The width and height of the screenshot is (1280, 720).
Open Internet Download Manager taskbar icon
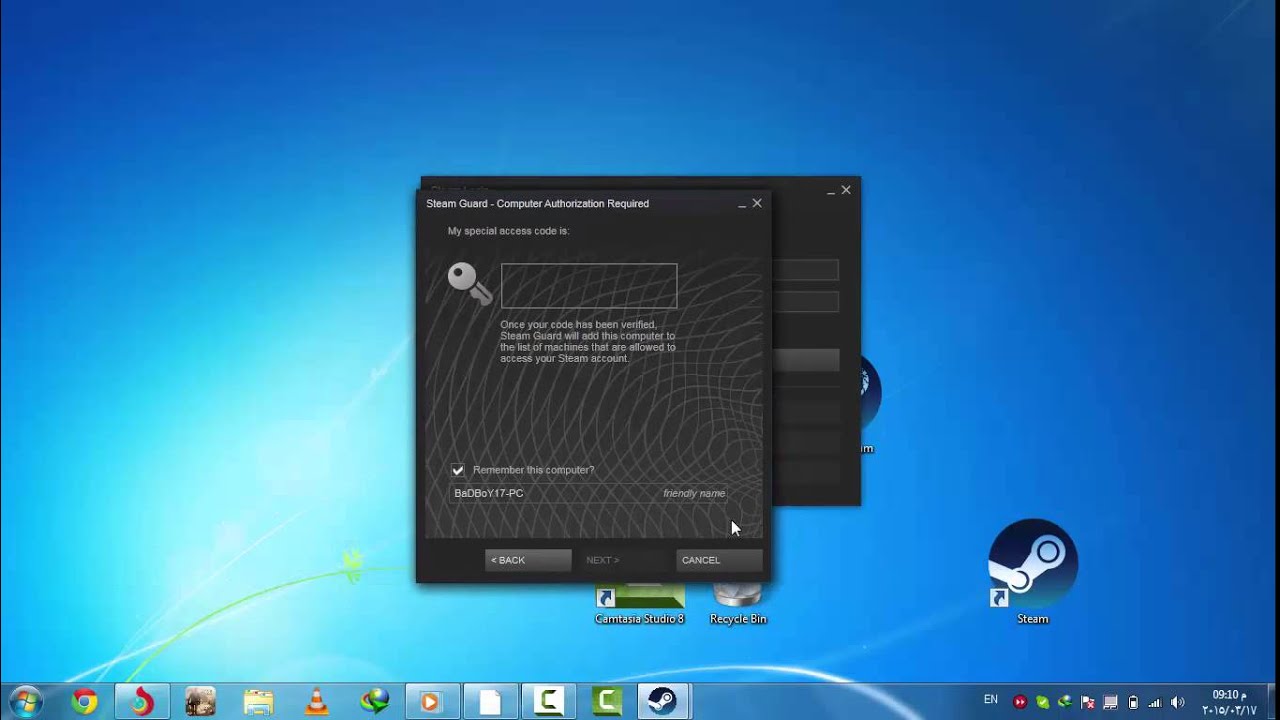374,702
